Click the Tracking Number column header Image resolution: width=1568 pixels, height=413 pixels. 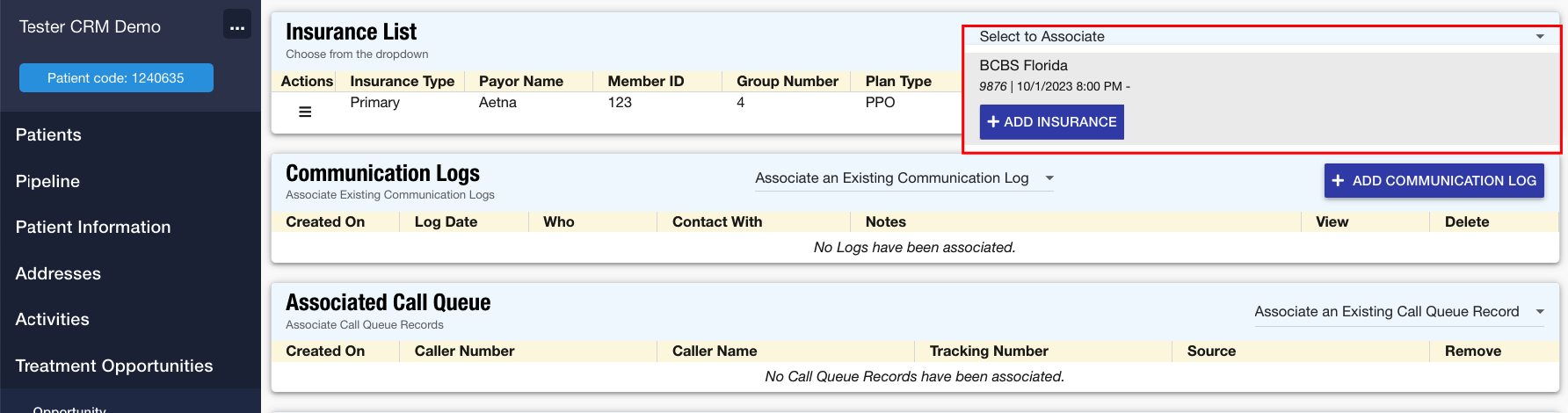(x=989, y=351)
